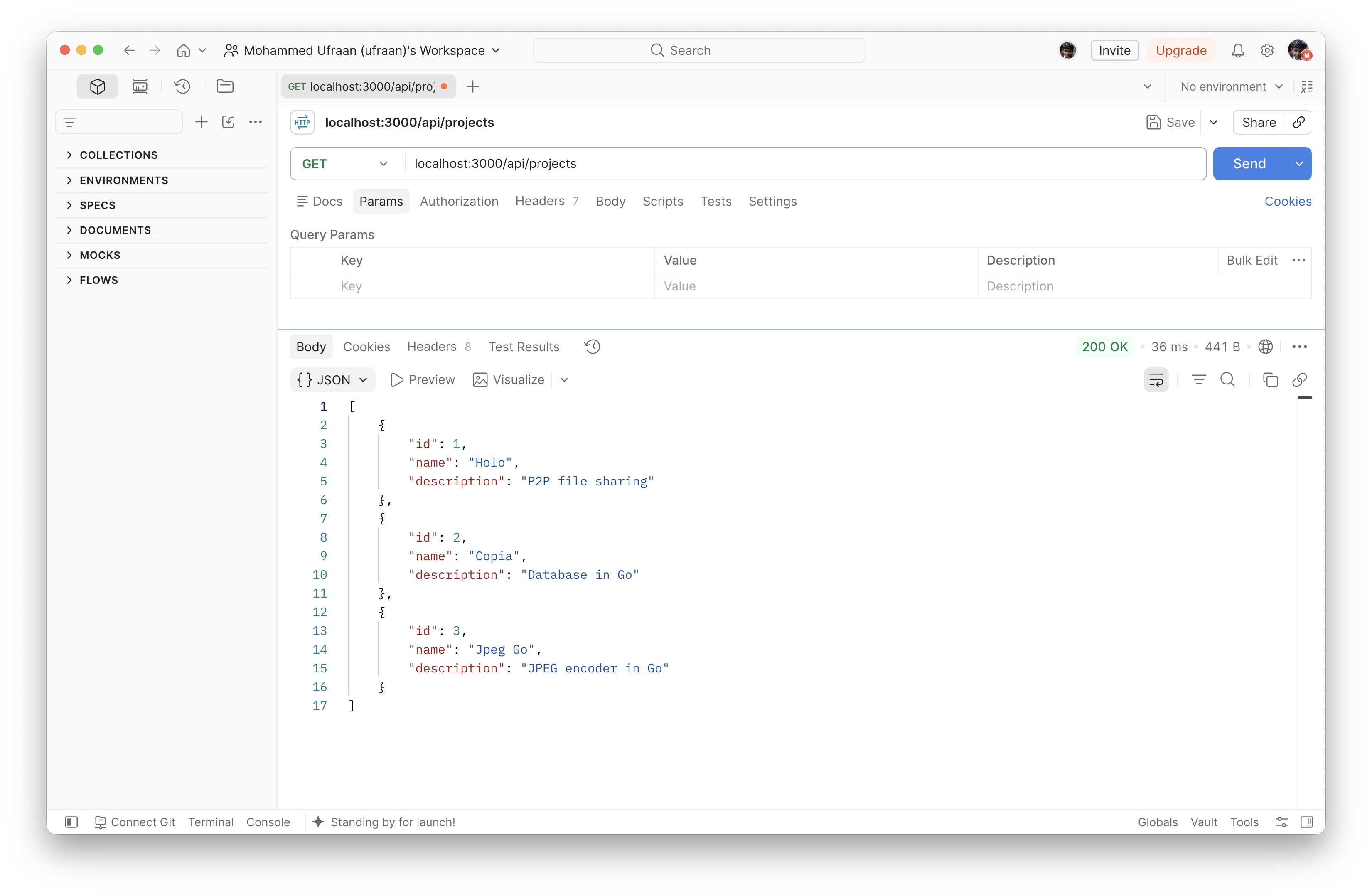Open the folder icon in sidebar toolbar

pyautogui.click(x=225, y=86)
